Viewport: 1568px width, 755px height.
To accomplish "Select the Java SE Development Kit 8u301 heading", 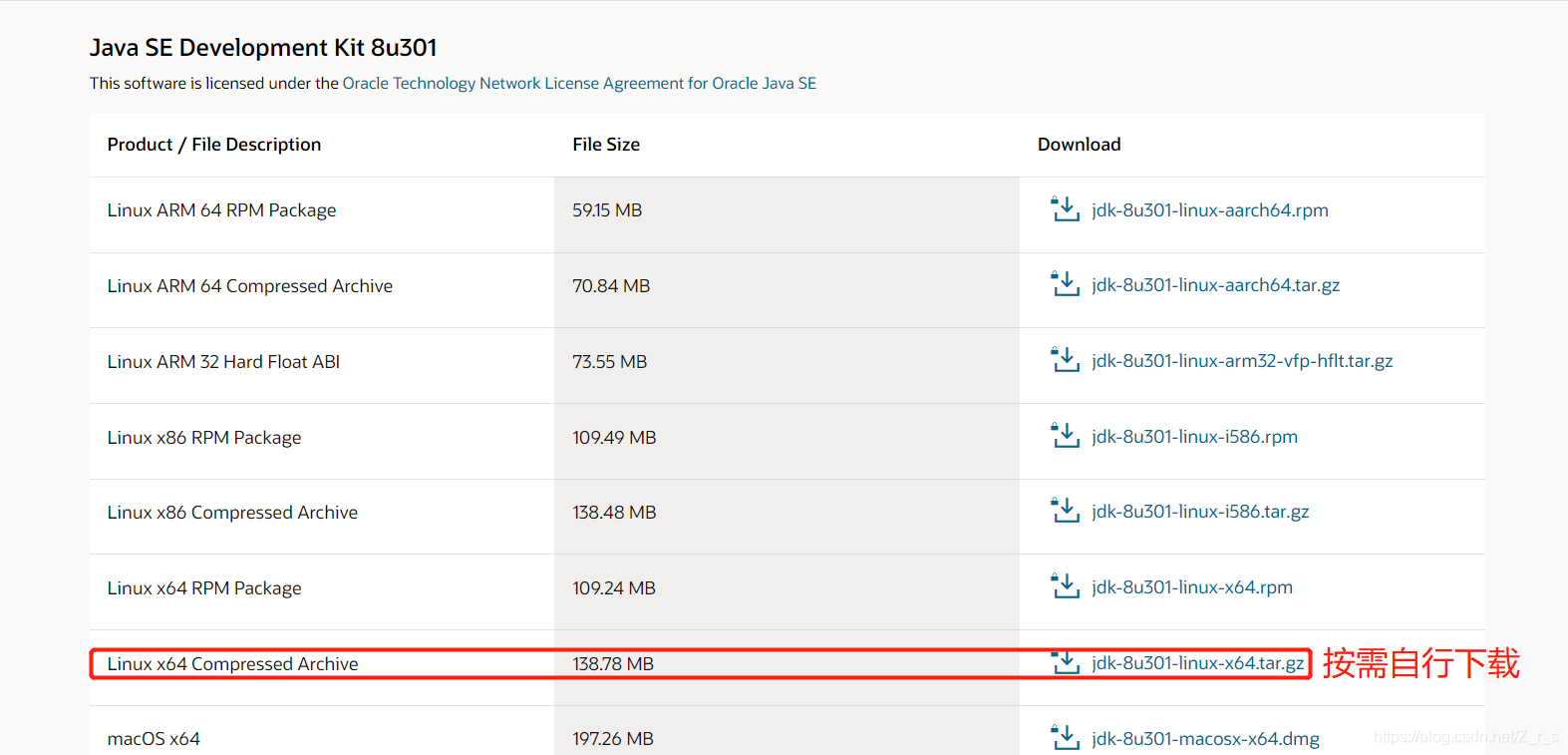I will (263, 48).
